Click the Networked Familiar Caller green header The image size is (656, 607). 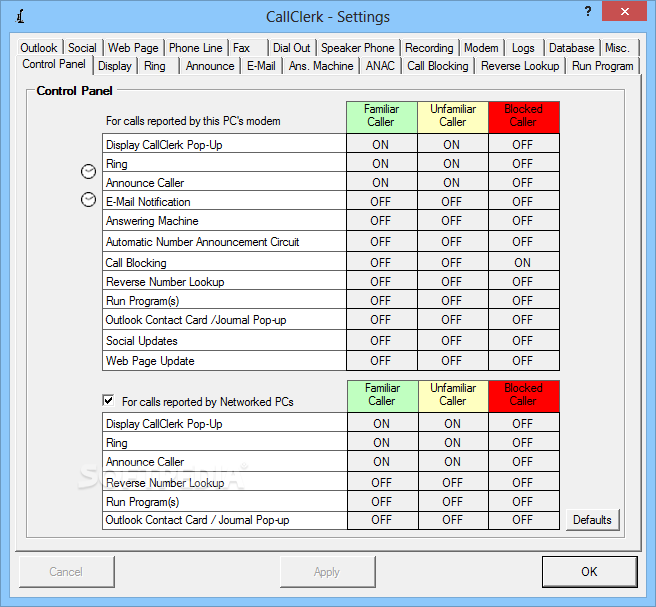pos(382,395)
